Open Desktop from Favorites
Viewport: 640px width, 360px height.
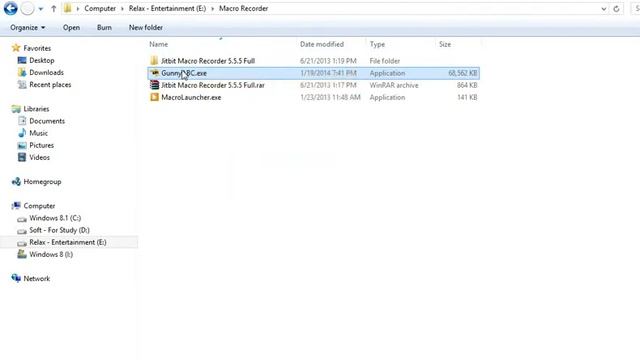(x=42, y=60)
